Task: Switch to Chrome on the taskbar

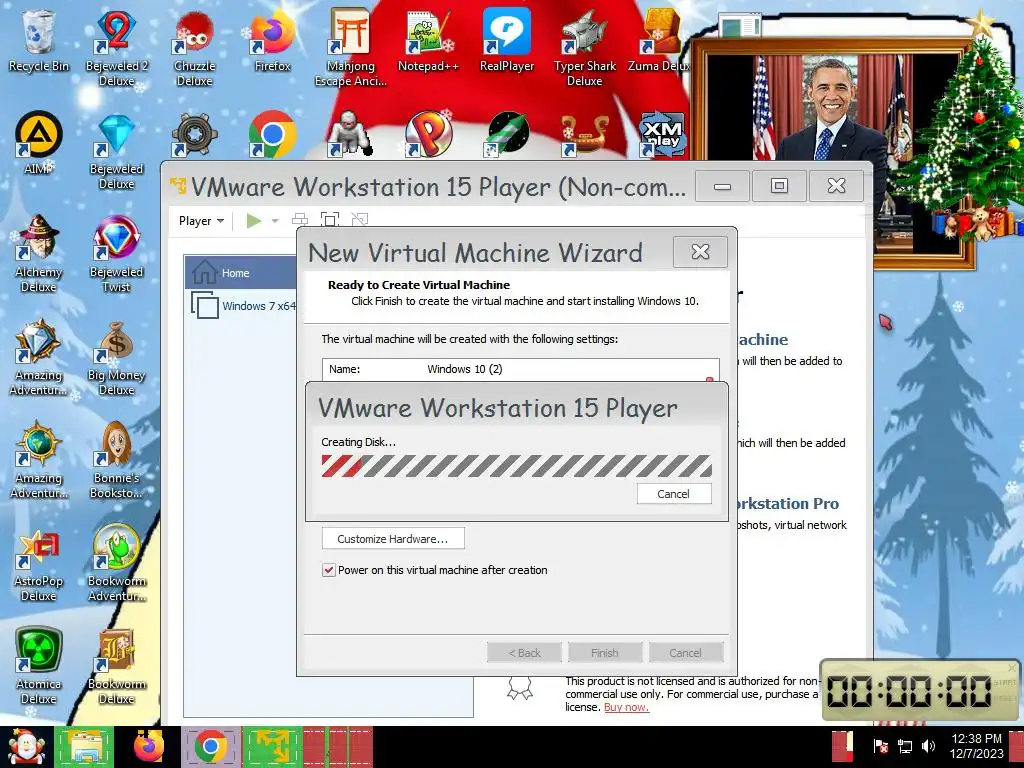Action: [x=210, y=747]
